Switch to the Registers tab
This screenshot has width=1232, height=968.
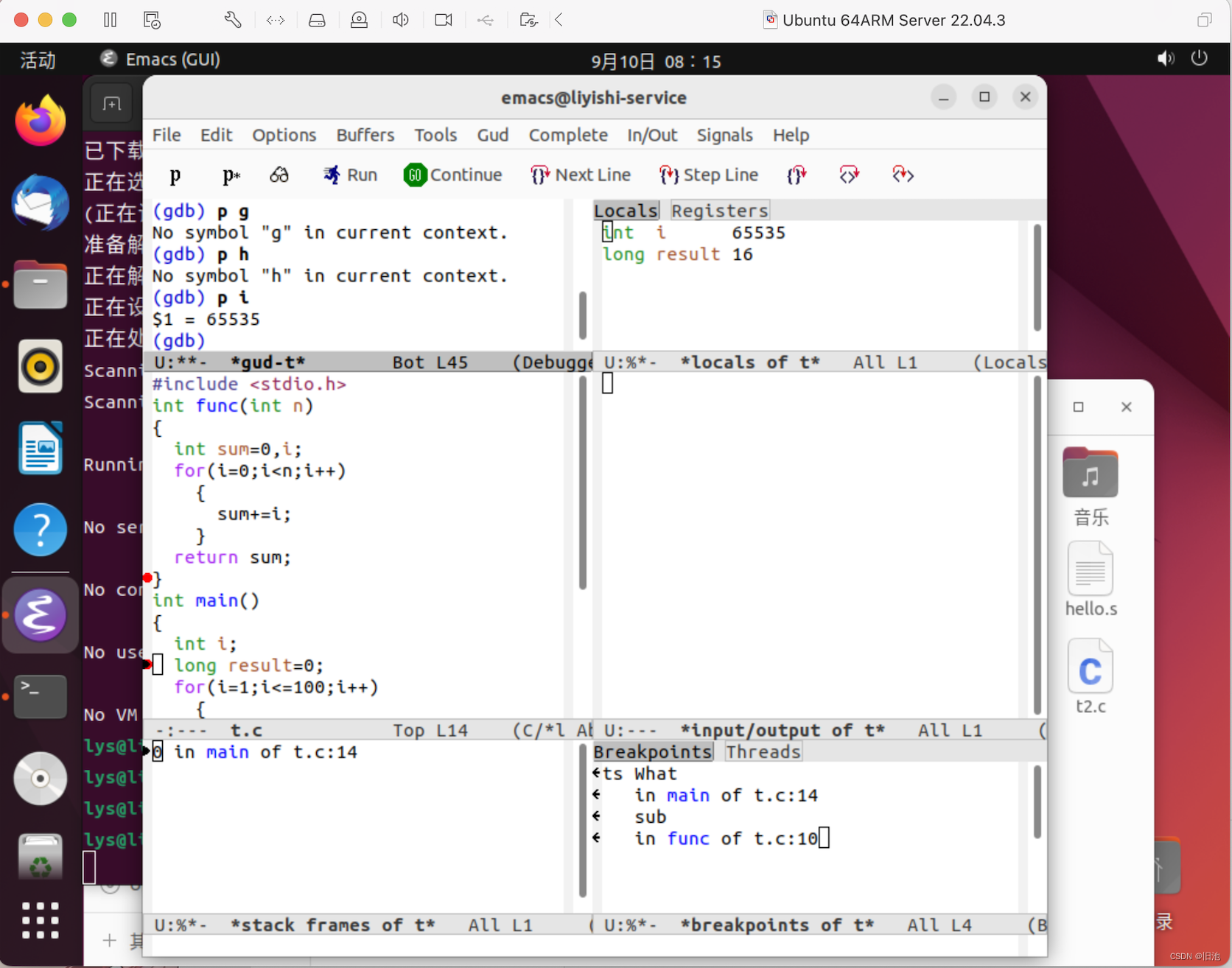pyautogui.click(x=720, y=211)
